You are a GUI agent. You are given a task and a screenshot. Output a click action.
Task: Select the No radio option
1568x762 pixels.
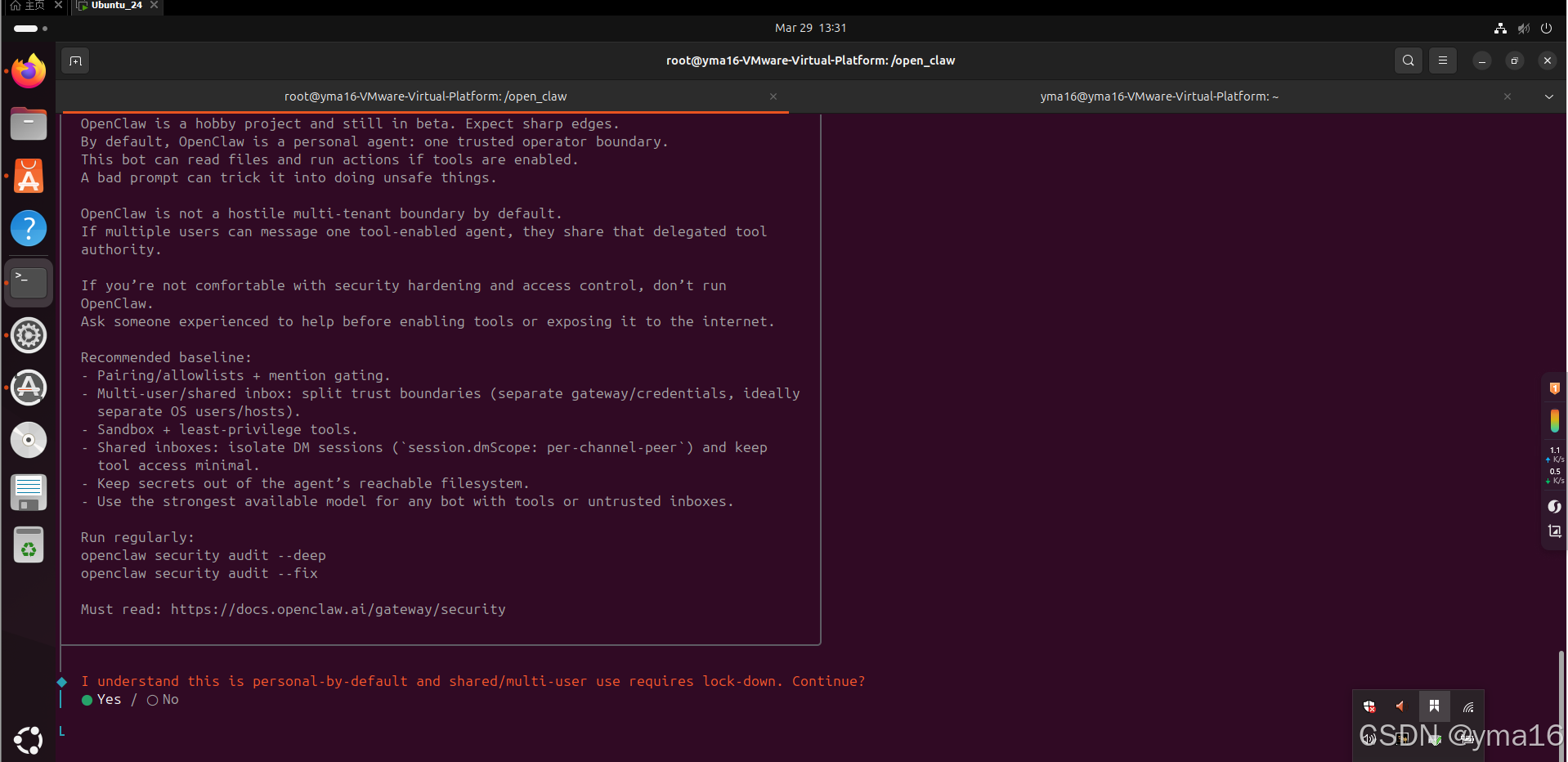(163, 700)
